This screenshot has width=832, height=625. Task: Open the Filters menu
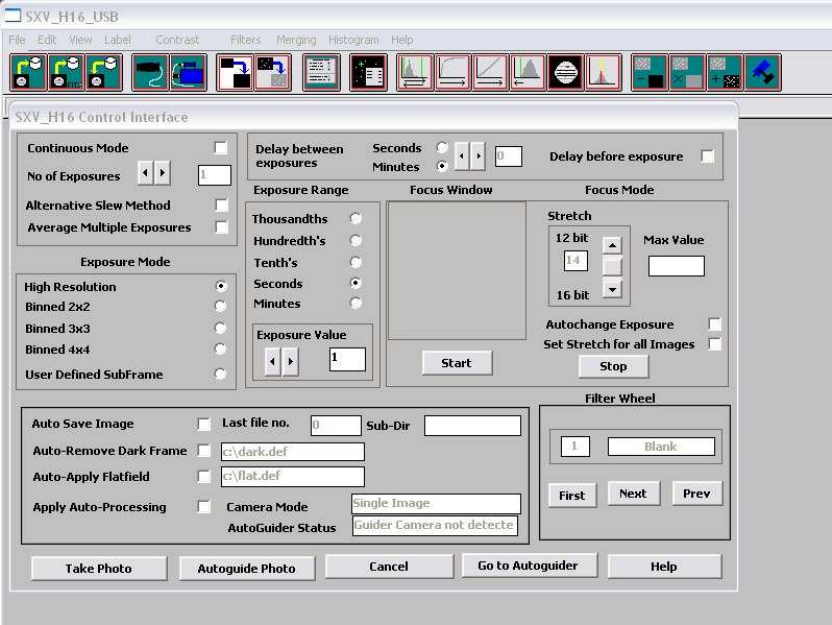[x=246, y=40]
